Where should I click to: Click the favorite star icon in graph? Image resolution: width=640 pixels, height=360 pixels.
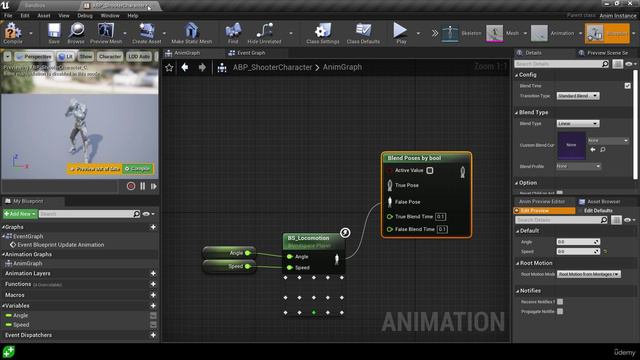click(x=169, y=67)
